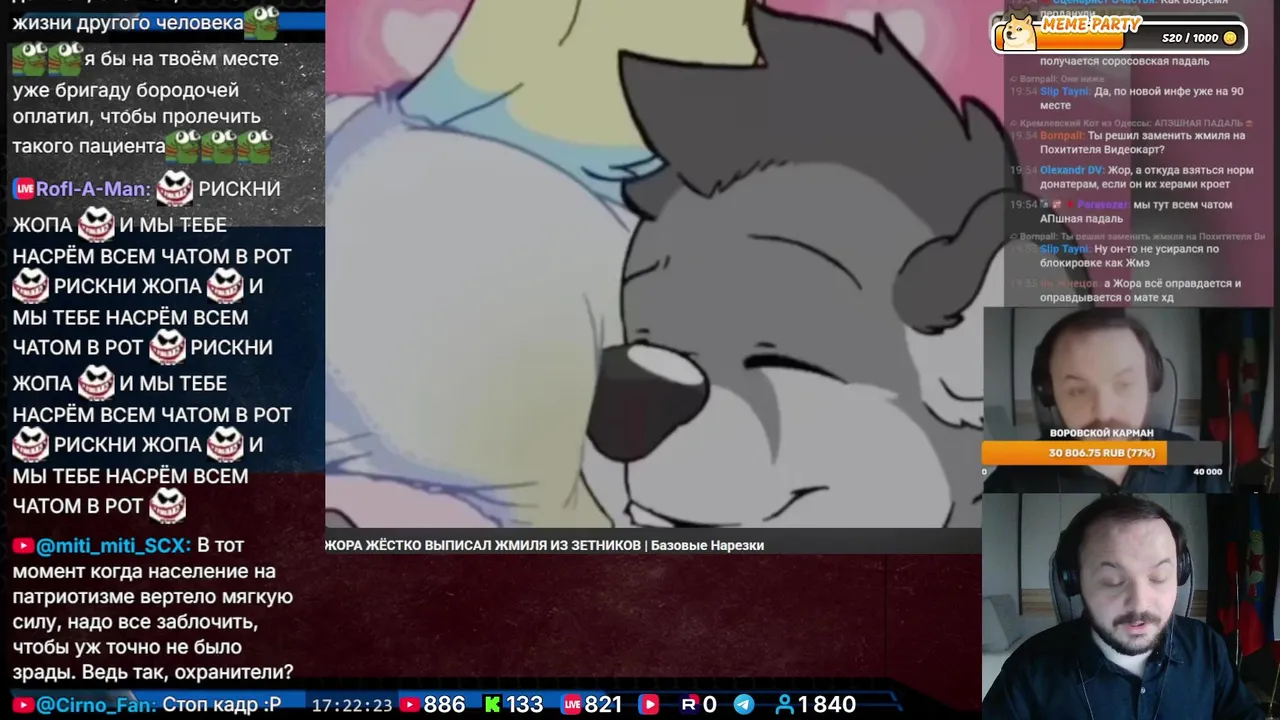
Task: Click the Doge icon in Meme Party banner
Action: tap(1020, 30)
